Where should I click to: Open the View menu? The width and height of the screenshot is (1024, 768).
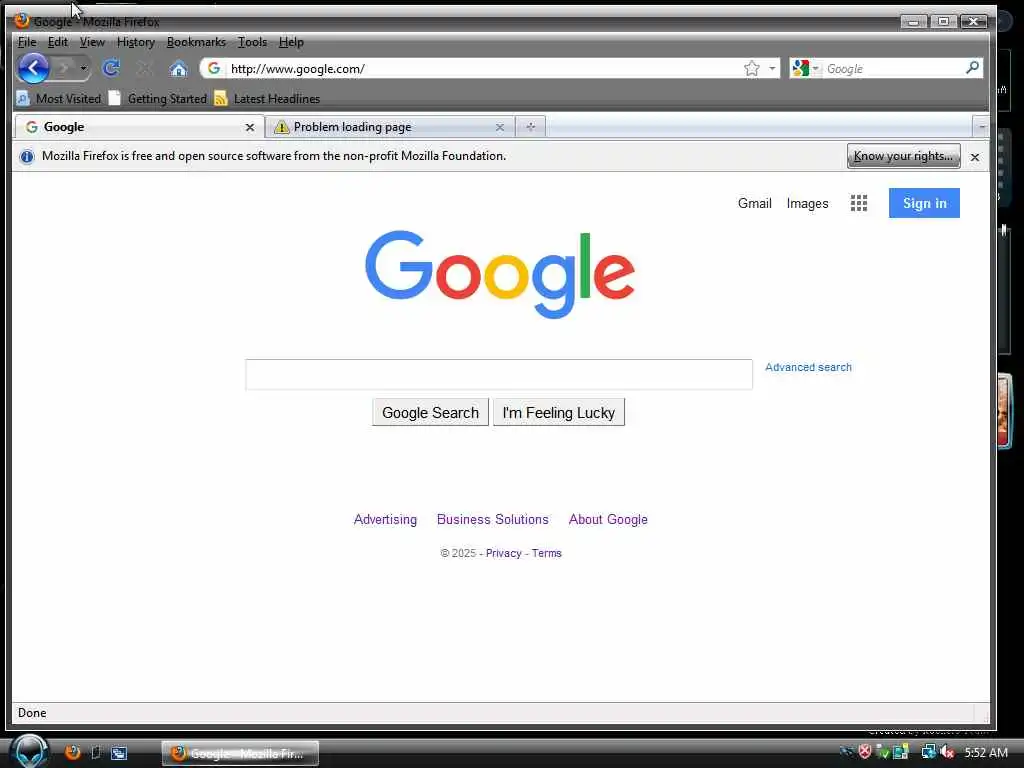(x=92, y=42)
